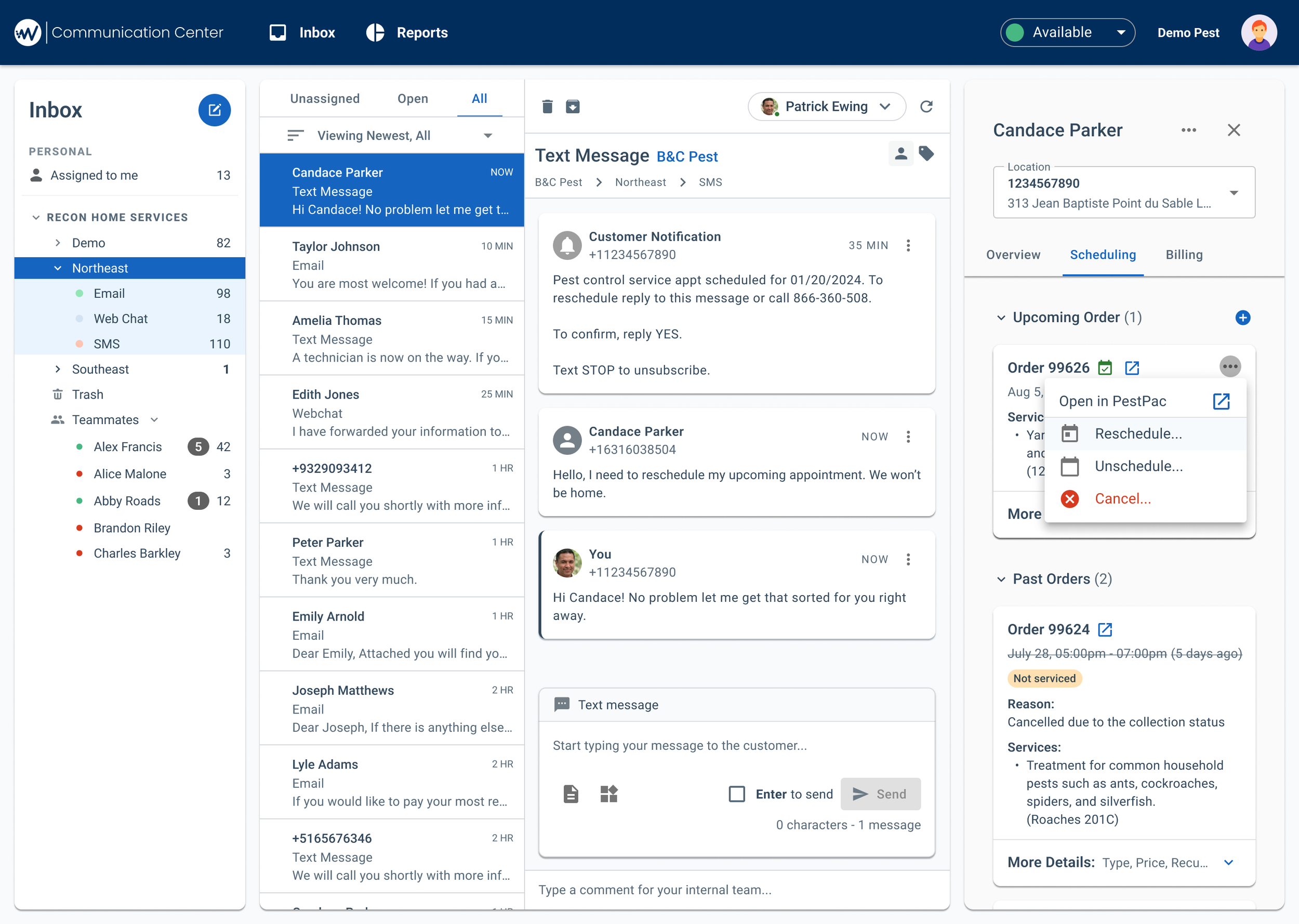
Task: Switch to the Billing tab
Action: pos(1184,255)
